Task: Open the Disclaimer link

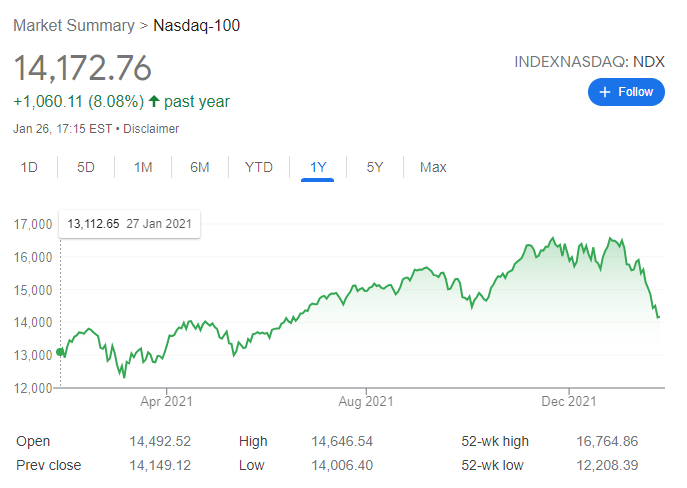Action: coord(151,129)
